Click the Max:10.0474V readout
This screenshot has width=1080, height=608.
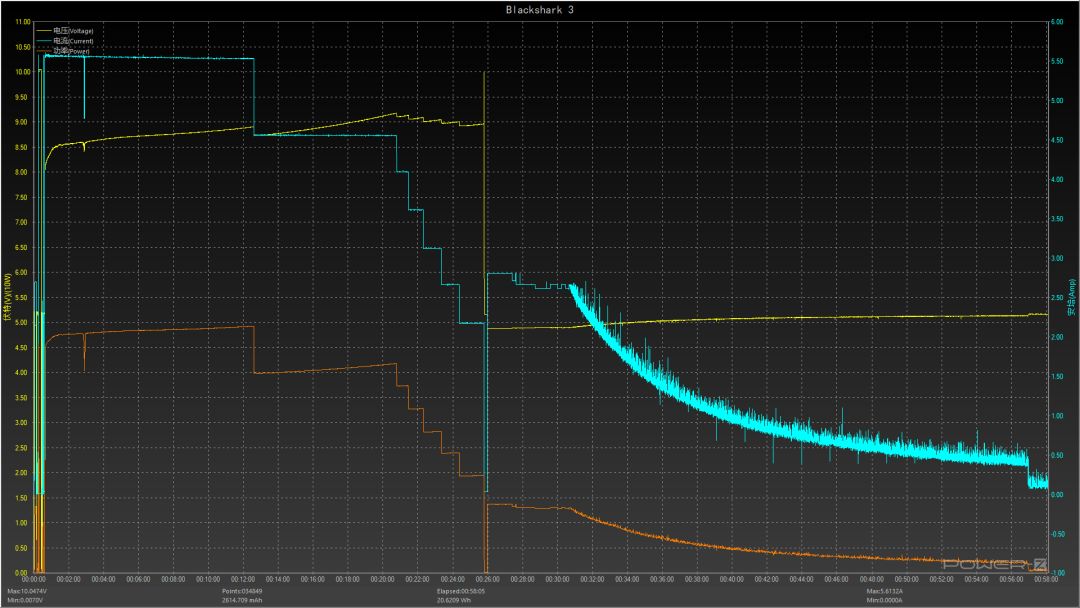(x=27, y=591)
